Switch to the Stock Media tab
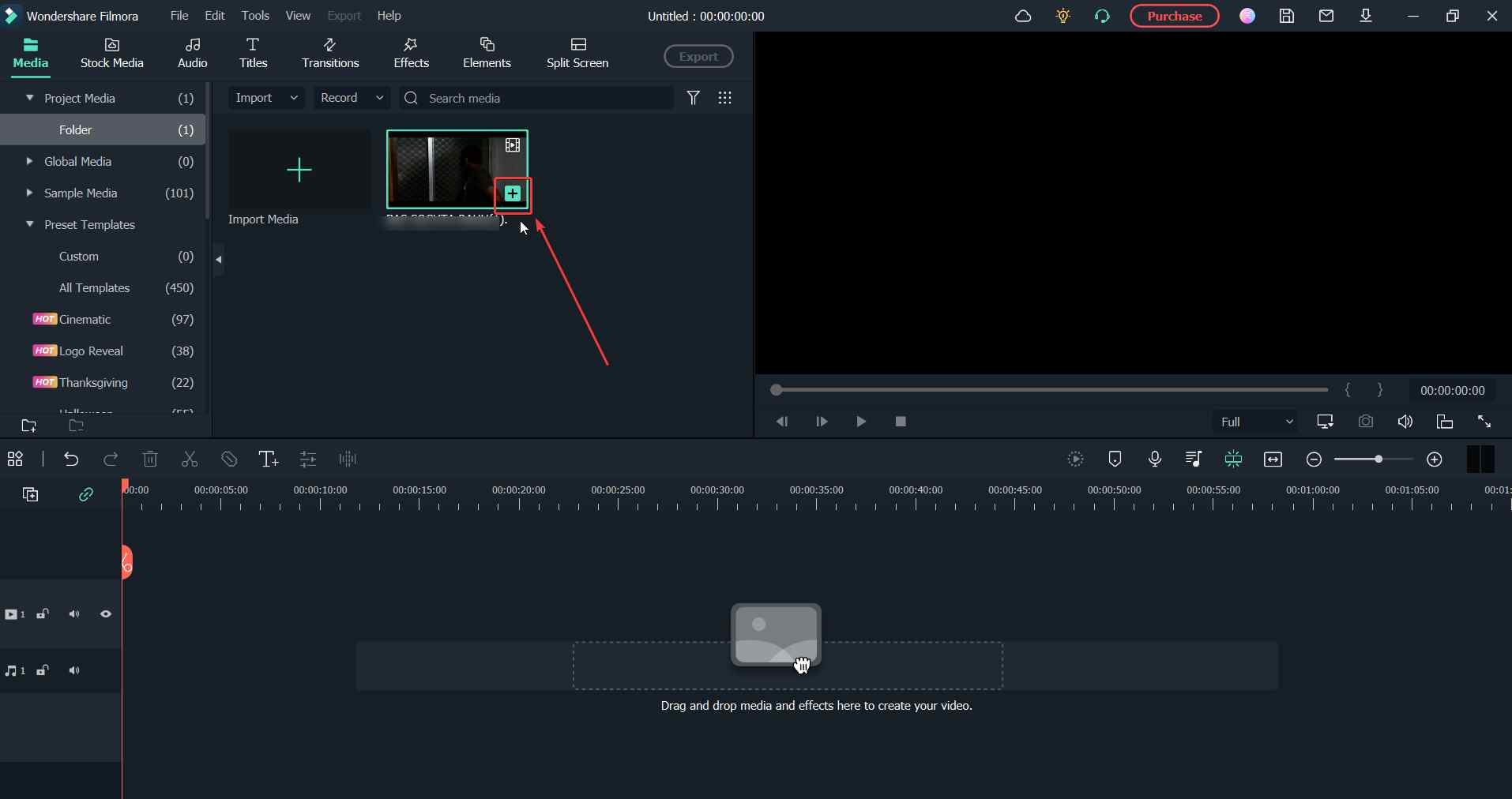Image resolution: width=1512 pixels, height=799 pixels. pyautogui.click(x=112, y=54)
